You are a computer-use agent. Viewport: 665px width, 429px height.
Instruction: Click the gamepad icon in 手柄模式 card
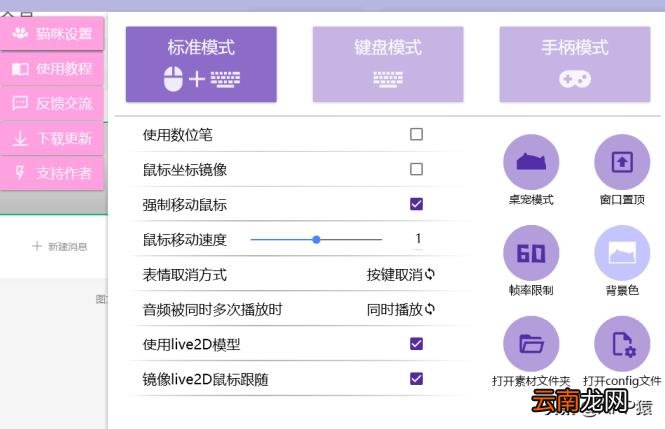coord(575,79)
